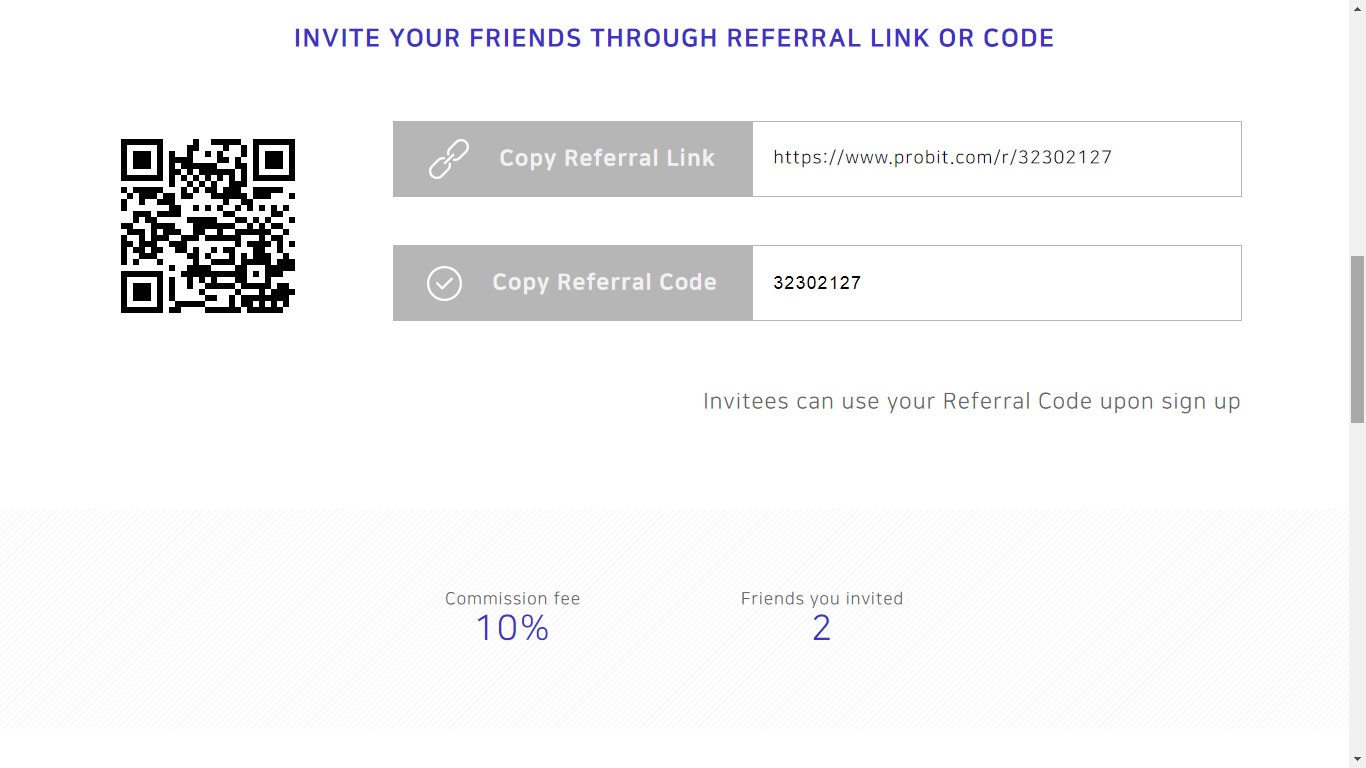Click the Friends you invited label
Viewport: 1366px width, 768px height.
click(x=822, y=598)
